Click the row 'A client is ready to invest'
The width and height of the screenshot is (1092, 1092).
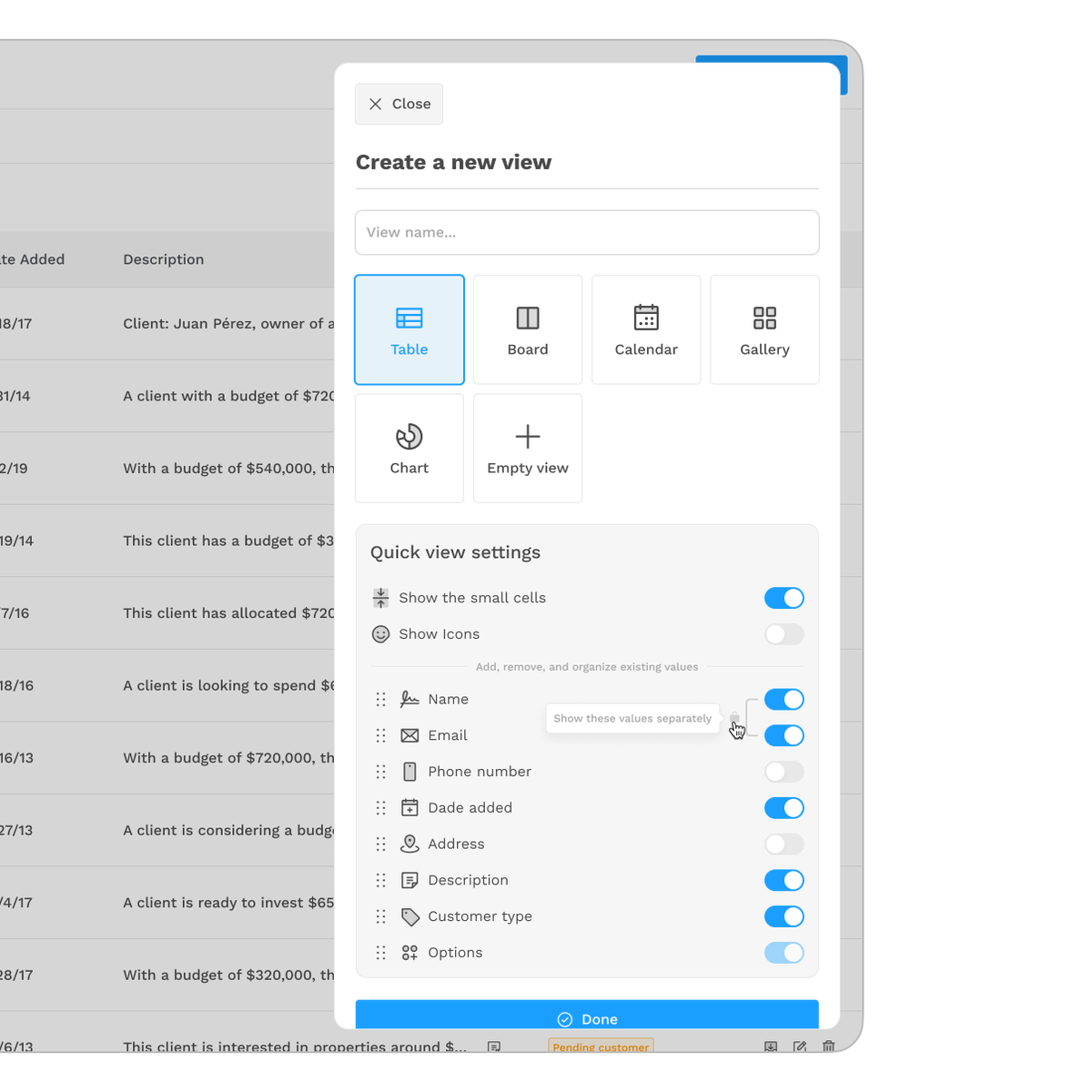point(167,903)
